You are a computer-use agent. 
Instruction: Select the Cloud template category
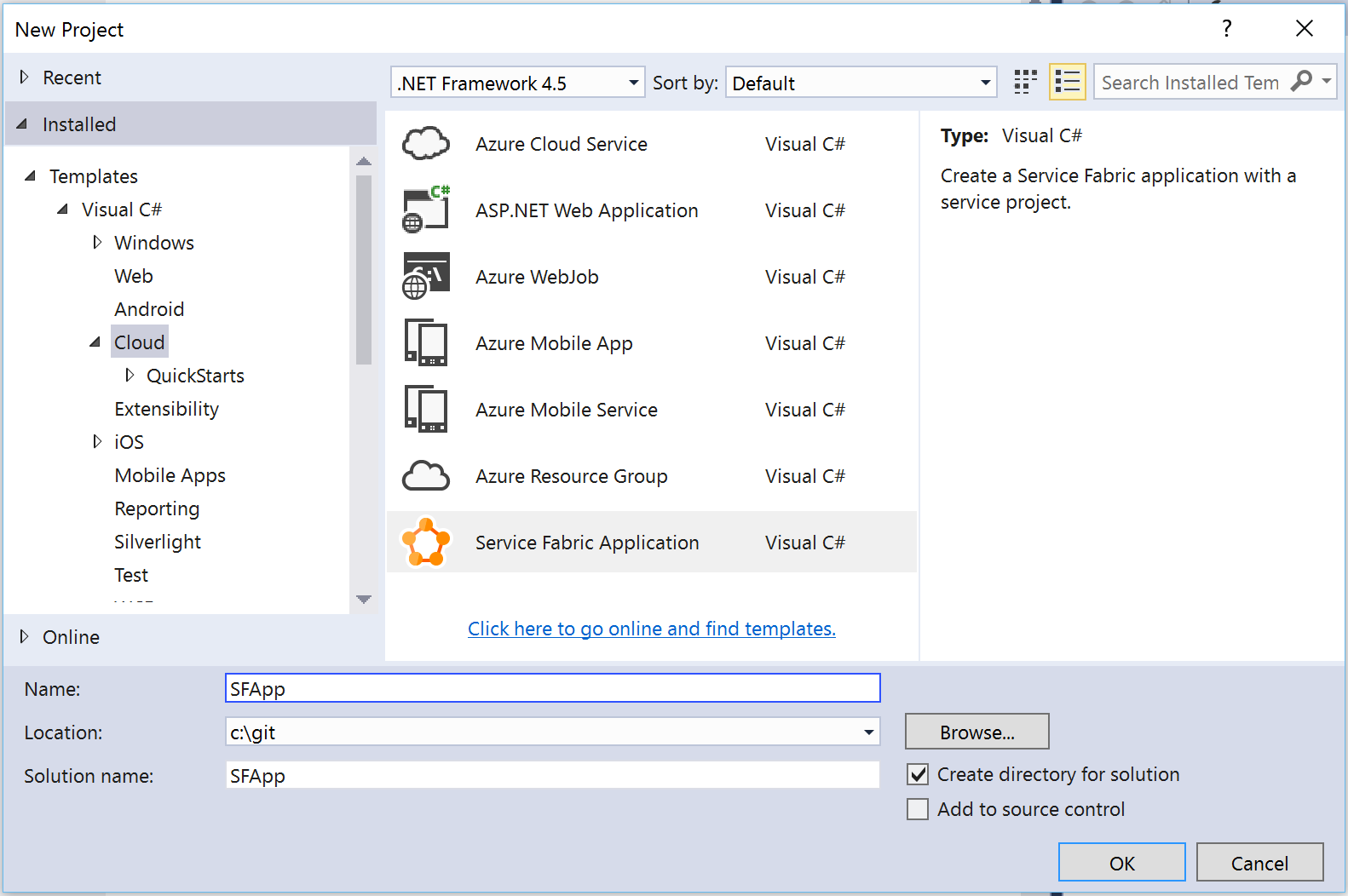tap(140, 342)
